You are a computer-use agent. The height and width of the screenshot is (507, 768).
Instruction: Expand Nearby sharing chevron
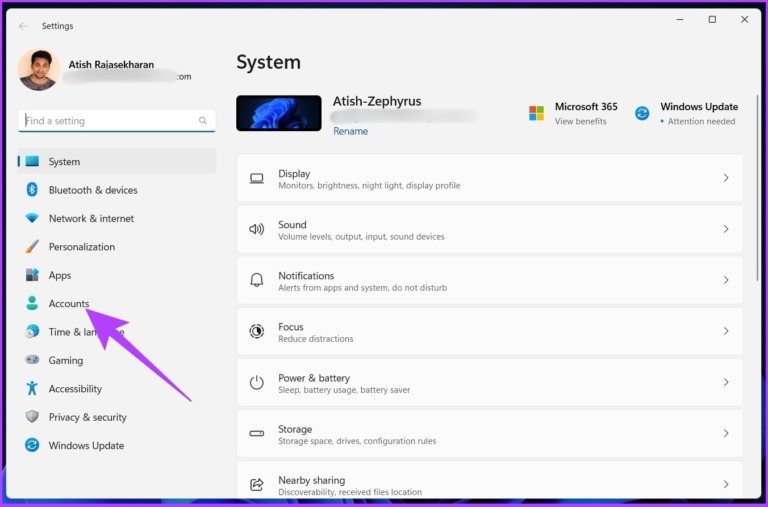coord(726,484)
